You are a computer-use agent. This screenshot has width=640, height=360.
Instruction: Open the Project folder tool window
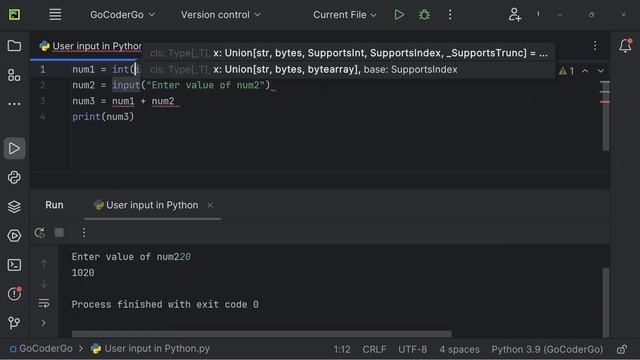click(14, 46)
